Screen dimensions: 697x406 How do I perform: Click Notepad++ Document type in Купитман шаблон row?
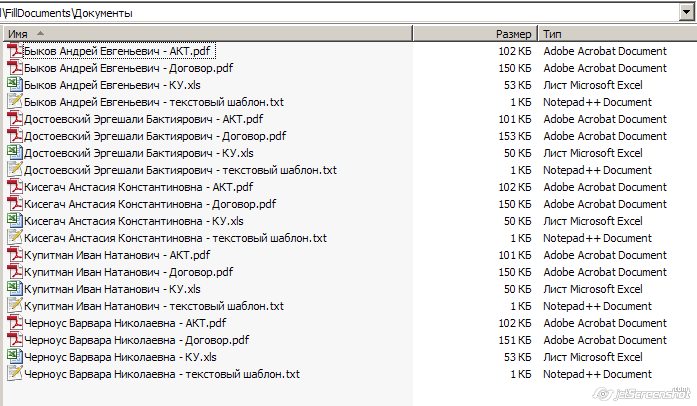tap(597, 306)
